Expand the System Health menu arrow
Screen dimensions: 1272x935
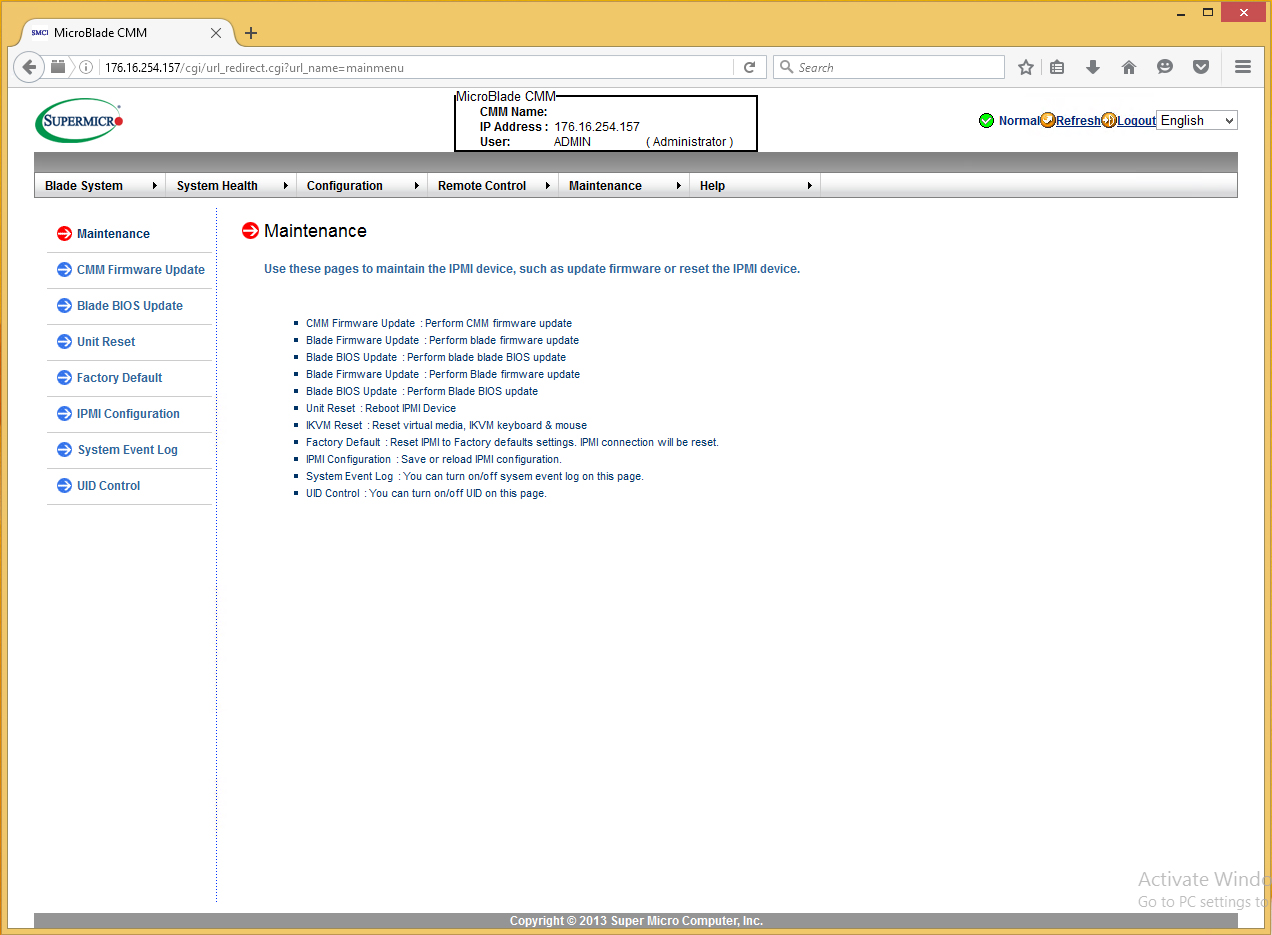[x=286, y=186]
